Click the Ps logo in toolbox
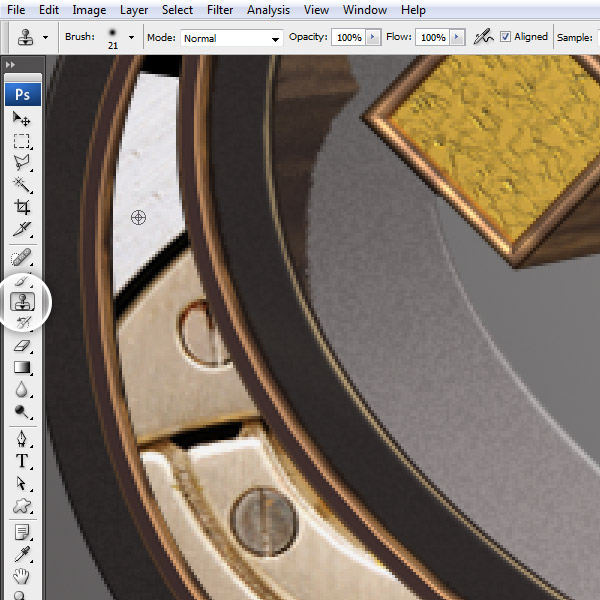The height and width of the screenshot is (600, 600). (23, 94)
